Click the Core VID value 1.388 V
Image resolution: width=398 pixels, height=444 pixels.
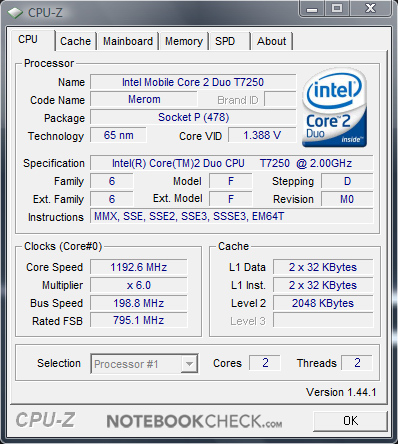262,135
